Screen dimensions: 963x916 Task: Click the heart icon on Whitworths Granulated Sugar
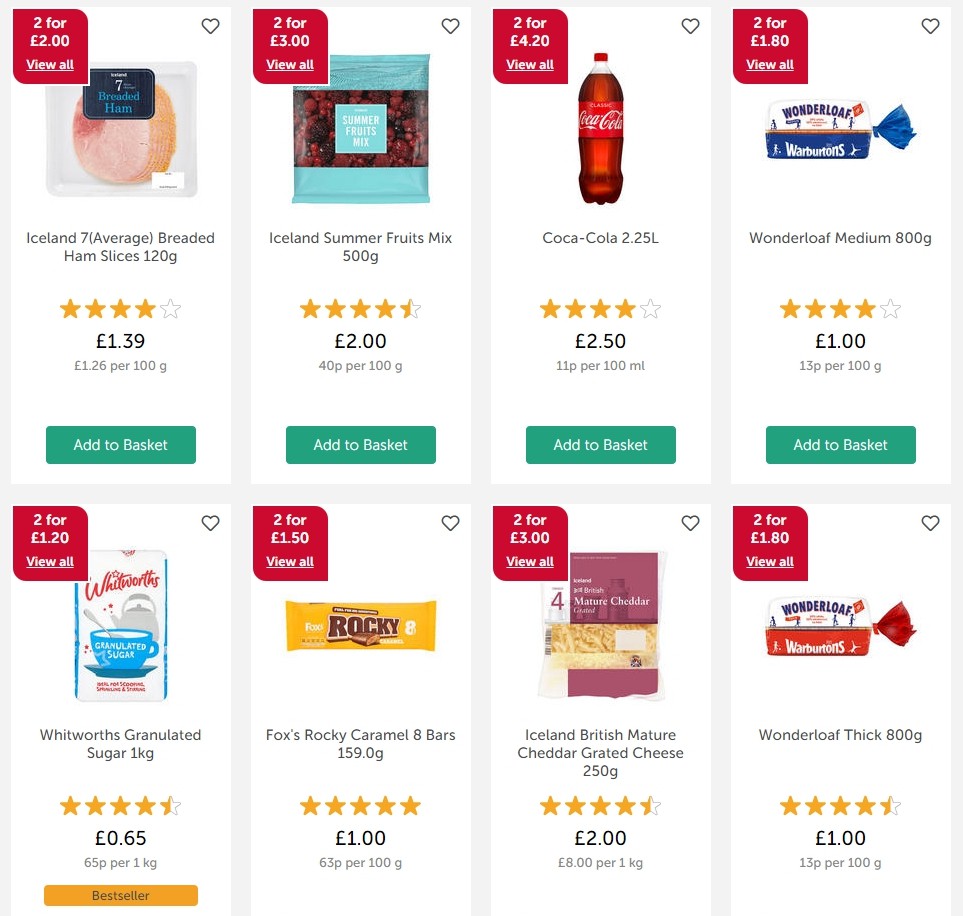pos(210,523)
